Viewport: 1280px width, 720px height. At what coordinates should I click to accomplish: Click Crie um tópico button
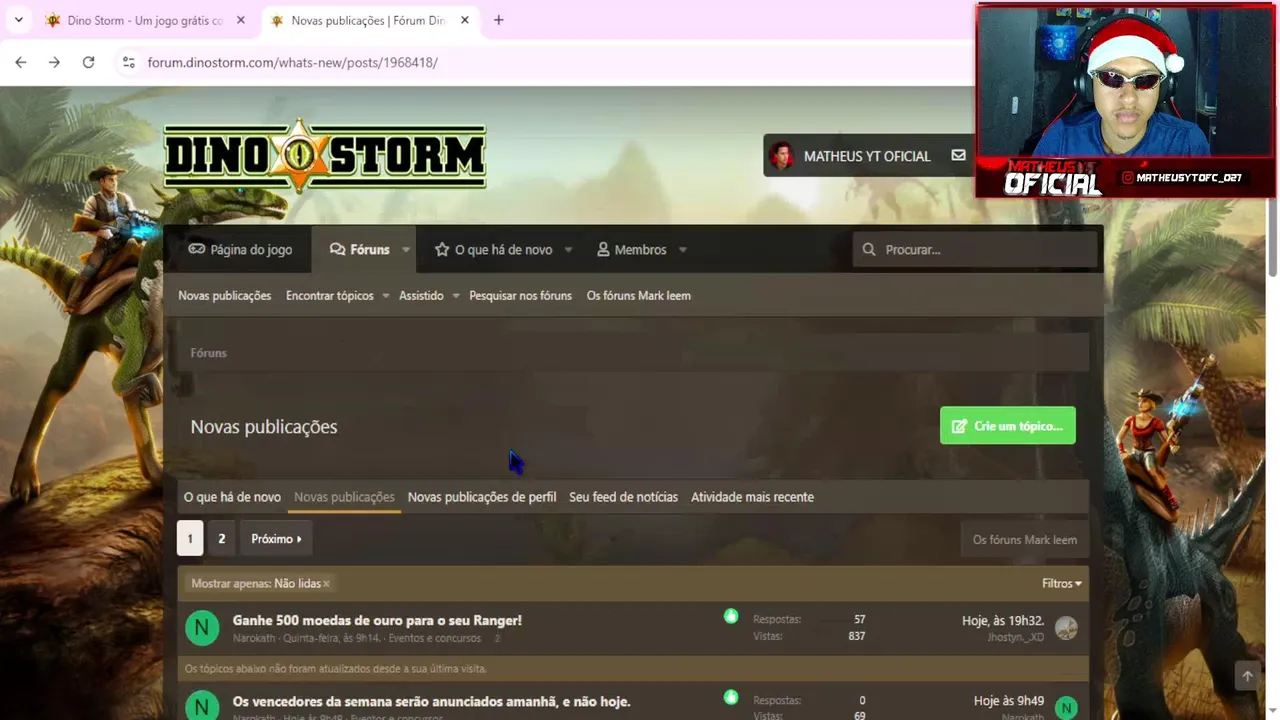pyautogui.click(x=1007, y=426)
